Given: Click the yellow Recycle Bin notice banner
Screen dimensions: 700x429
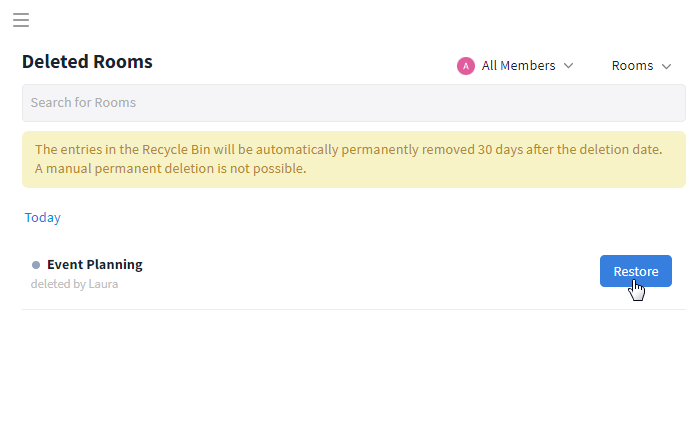Looking at the screenshot, I should pyautogui.click(x=354, y=159).
